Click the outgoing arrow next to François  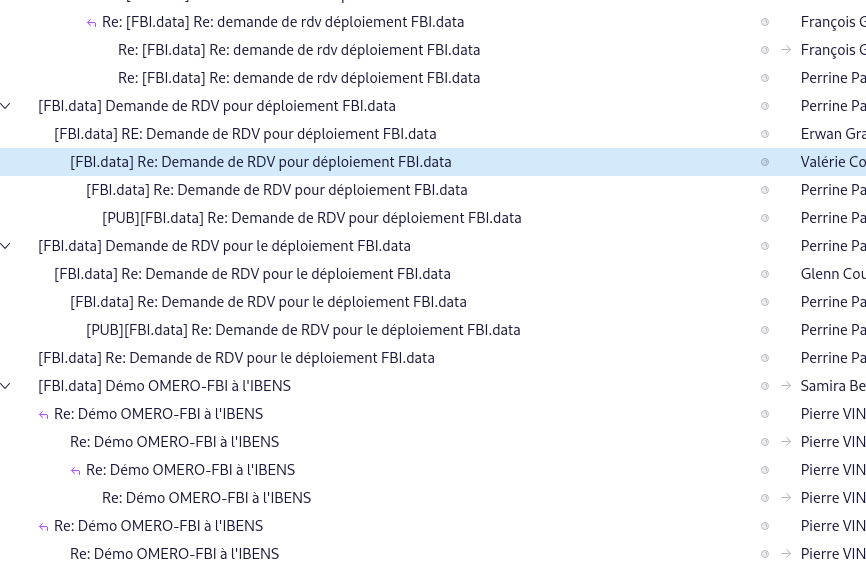(x=786, y=50)
